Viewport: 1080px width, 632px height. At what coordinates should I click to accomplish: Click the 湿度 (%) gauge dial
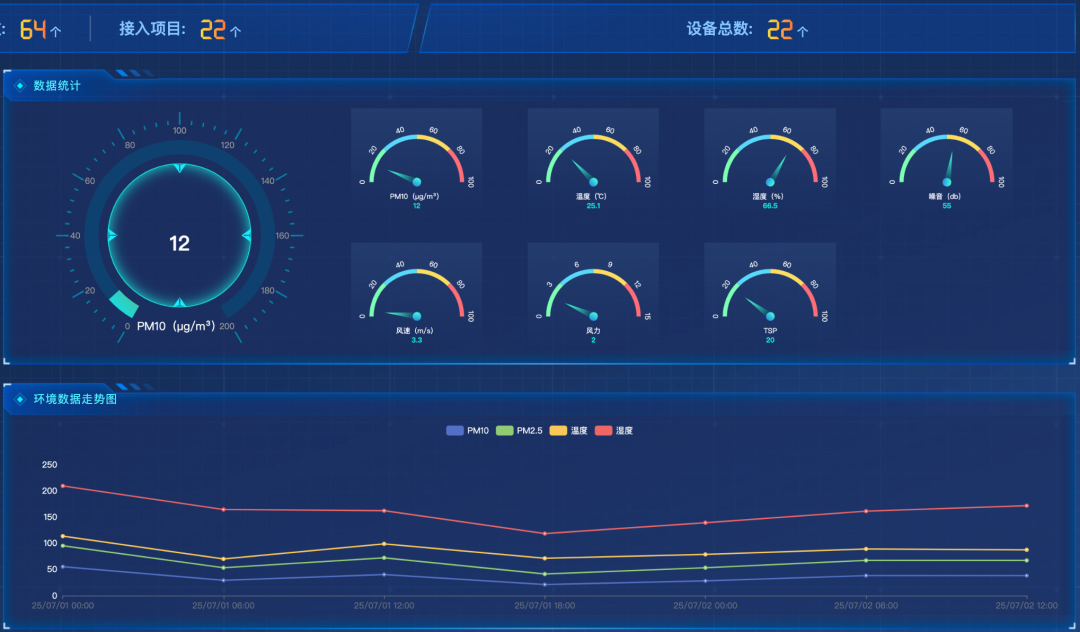pyautogui.click(x=770, y=159)
